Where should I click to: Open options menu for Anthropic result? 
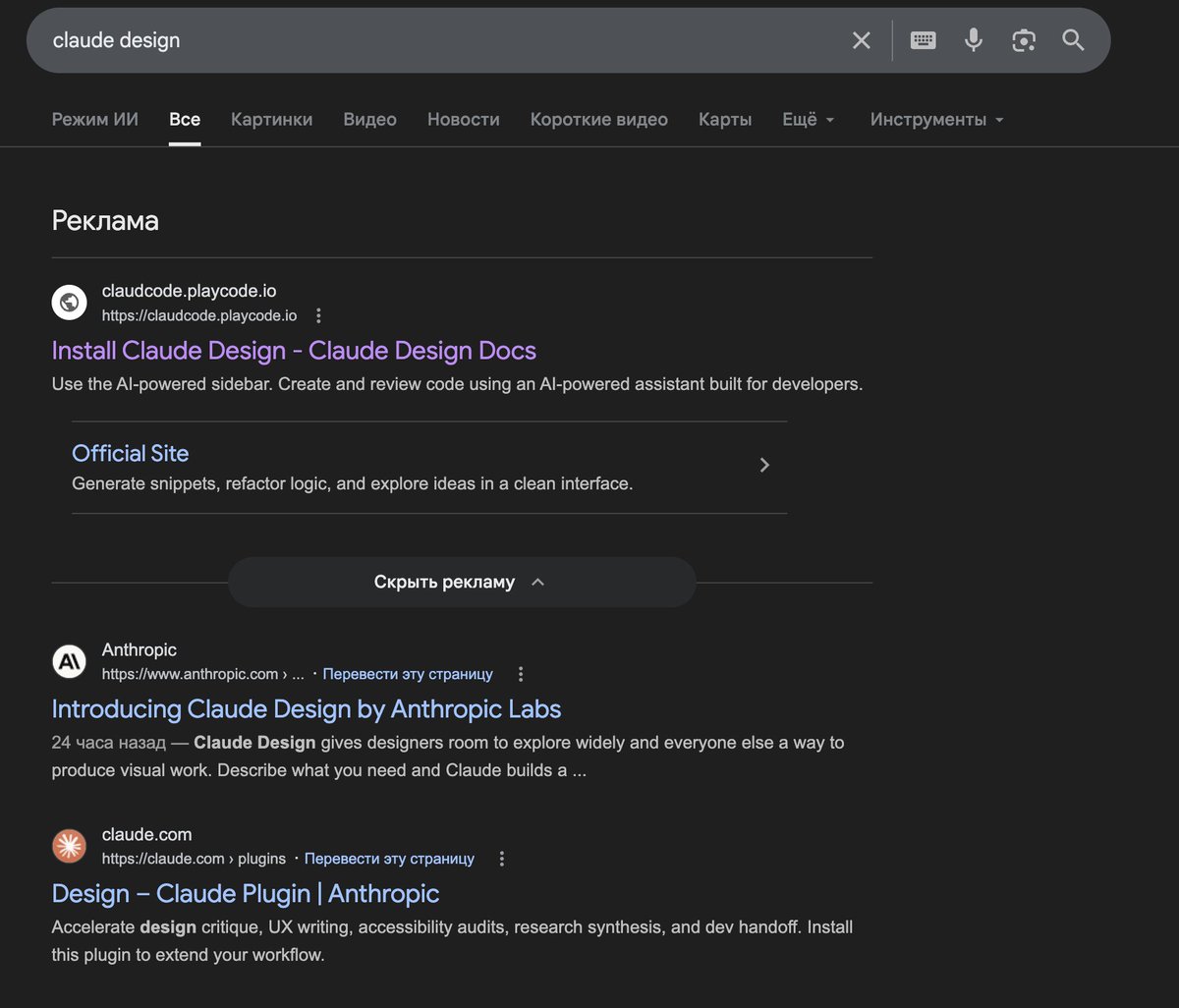(521, 674)
